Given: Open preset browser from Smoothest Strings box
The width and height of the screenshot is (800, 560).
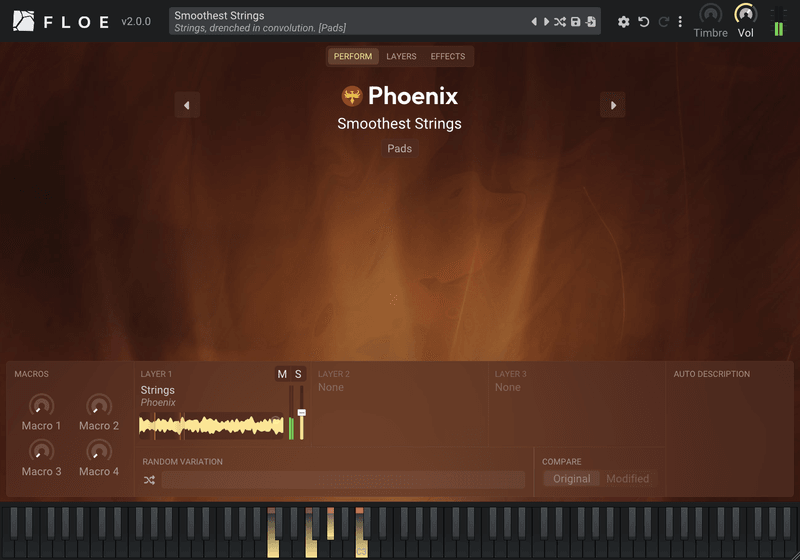Looking at the screenshot, I should pos(347,21).
